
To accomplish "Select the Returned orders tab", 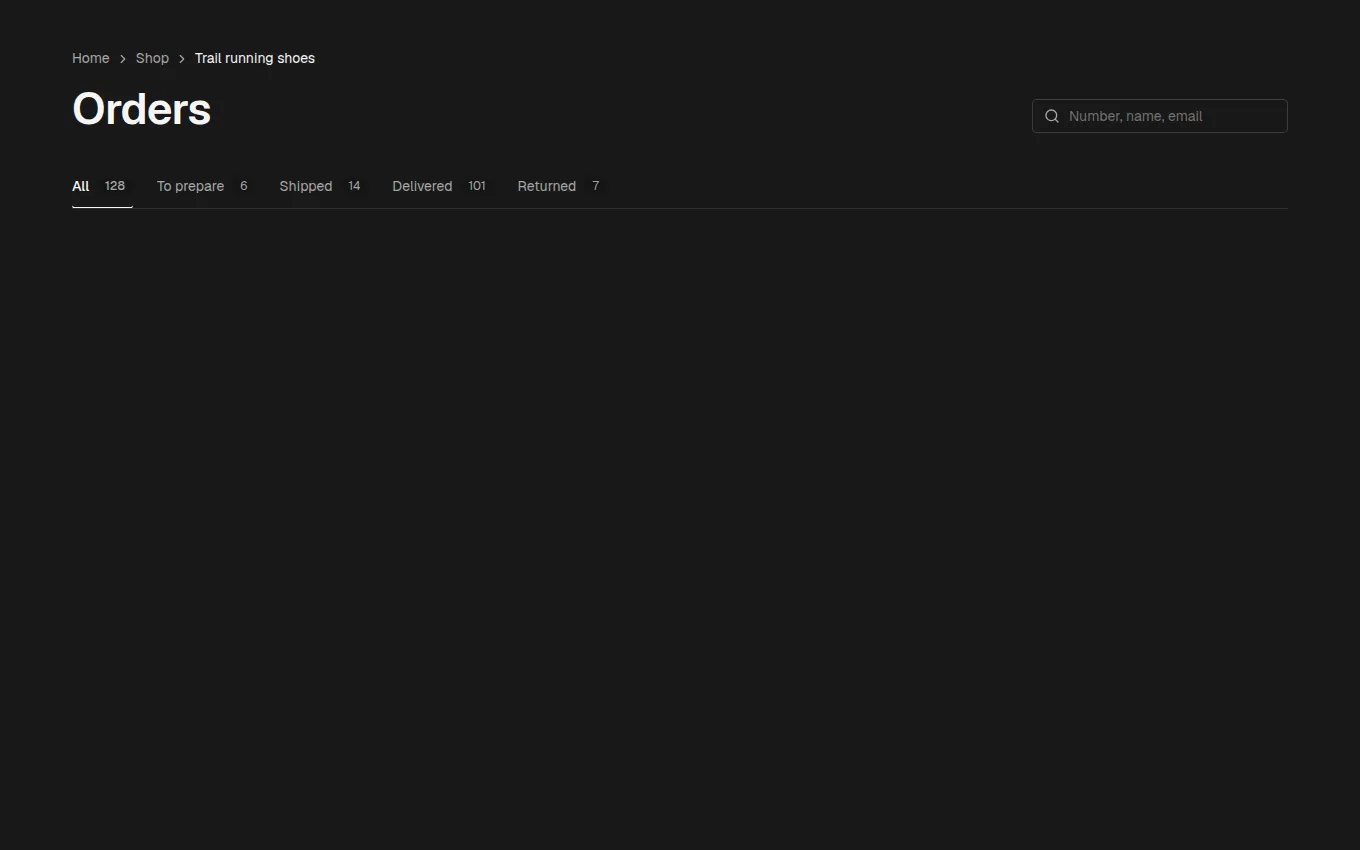I will pos(562,186).
